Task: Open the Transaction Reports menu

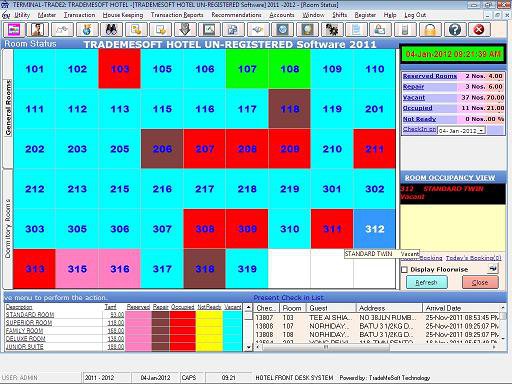Action: tap(177, 15)
